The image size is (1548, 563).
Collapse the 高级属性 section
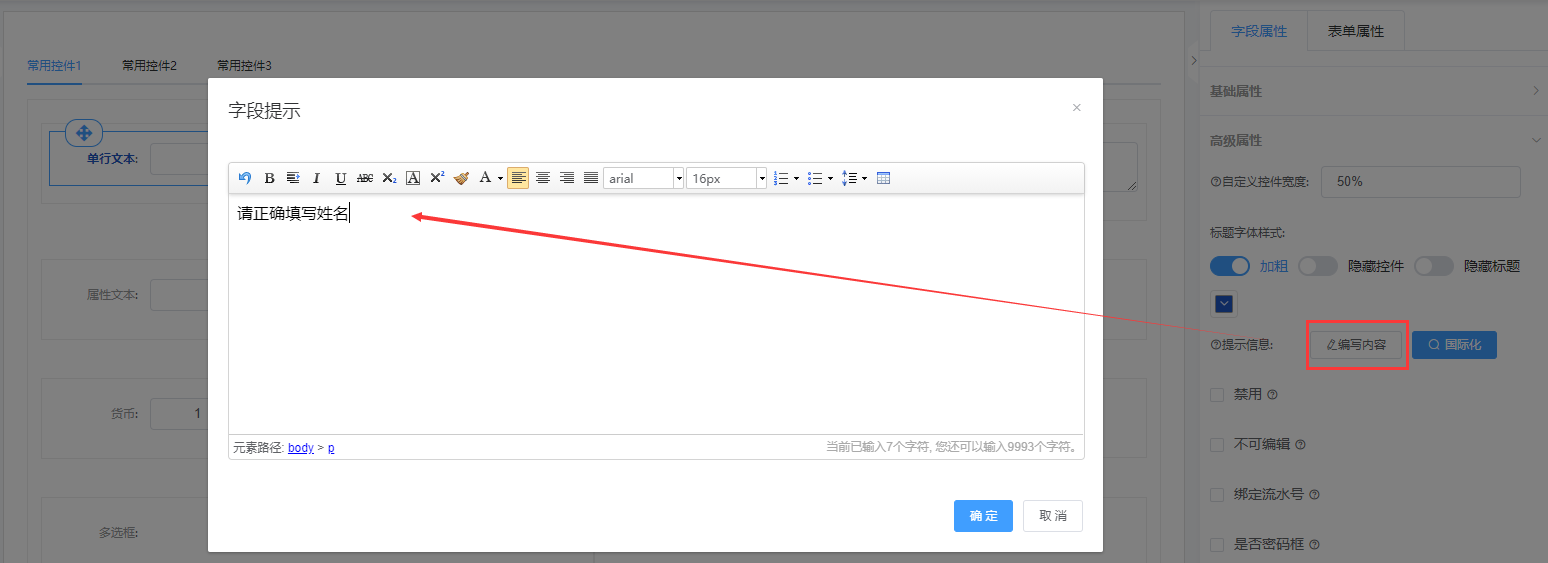coord(1374,141)
